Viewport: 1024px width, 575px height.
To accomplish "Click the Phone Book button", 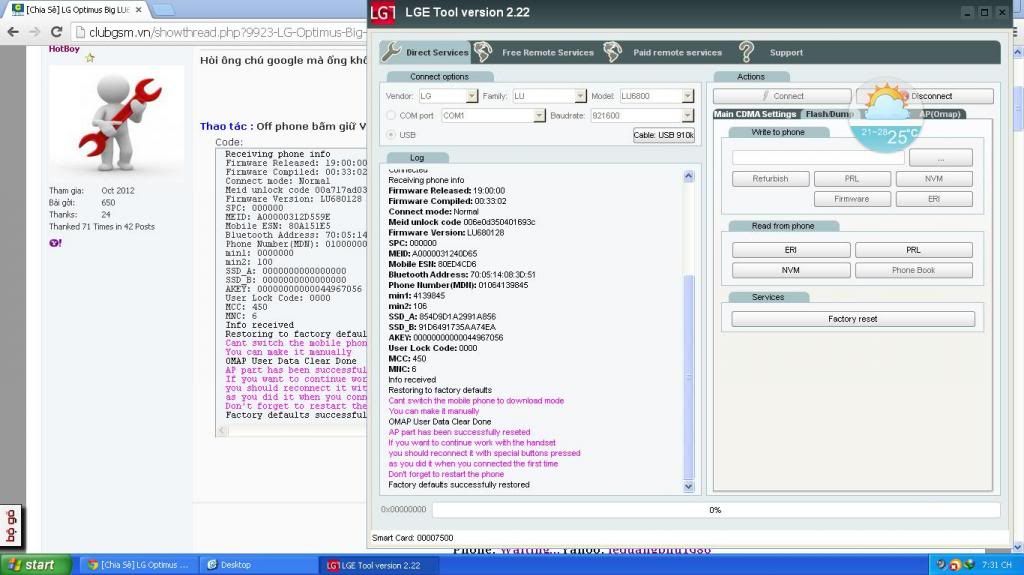I will point(914,271).
